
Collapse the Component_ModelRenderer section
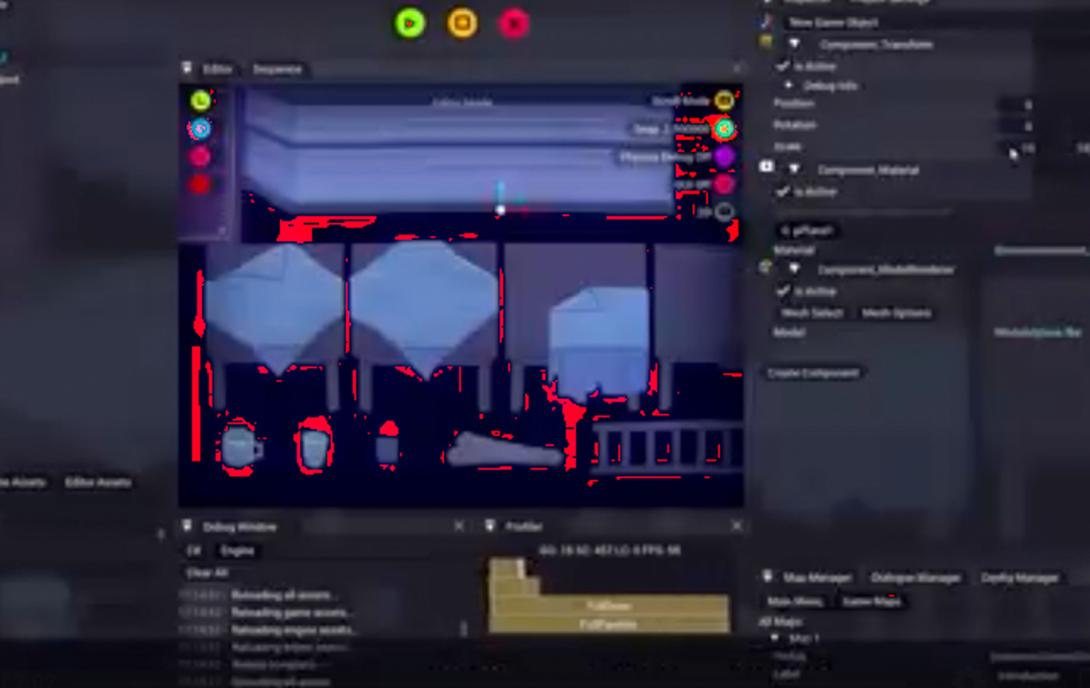(794, 269)
